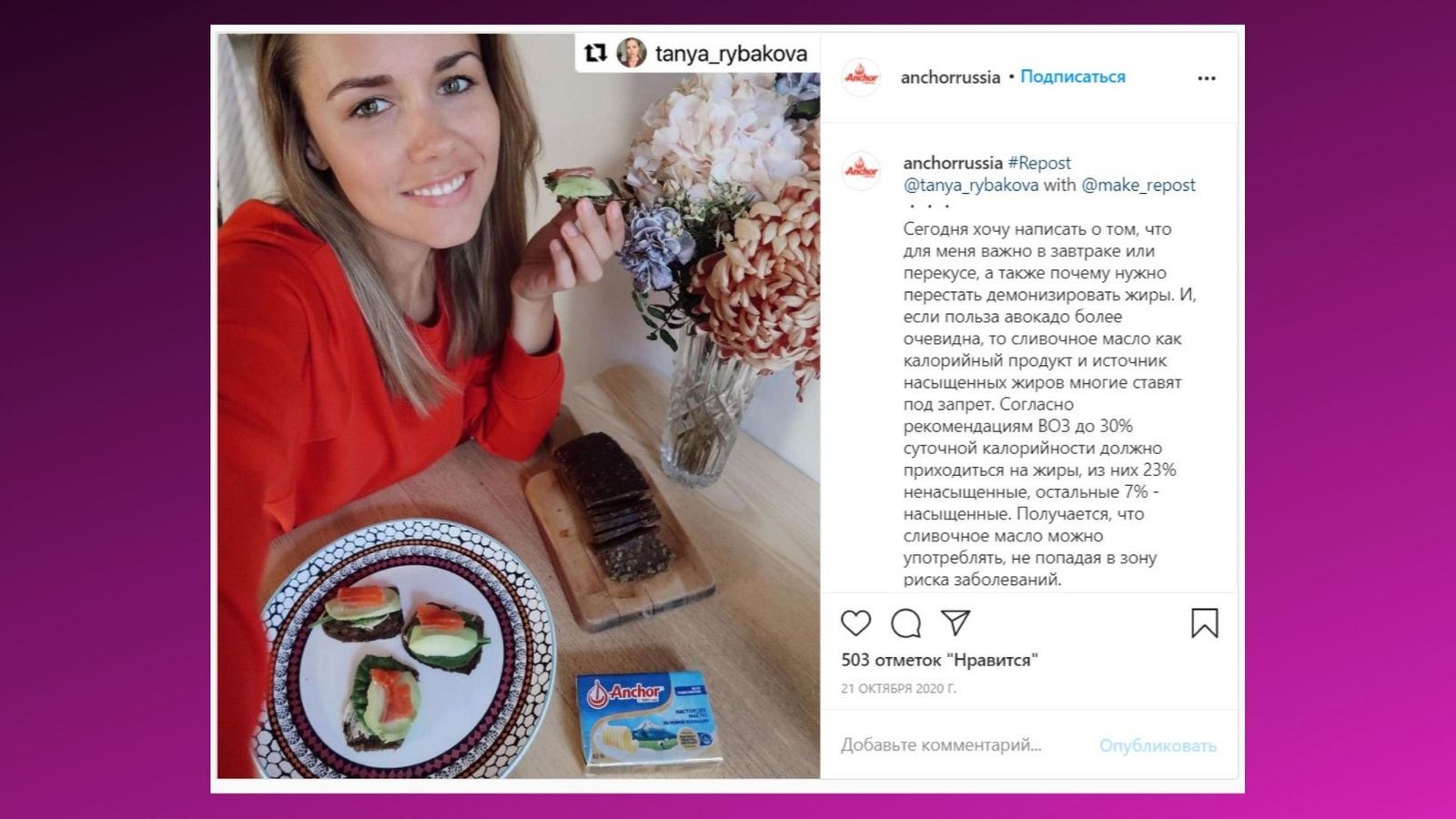Click the Опубликовать post comment button
The width and height of the screenshot is (1456, 819).
pyautogui.click(x=1158, y=745)
